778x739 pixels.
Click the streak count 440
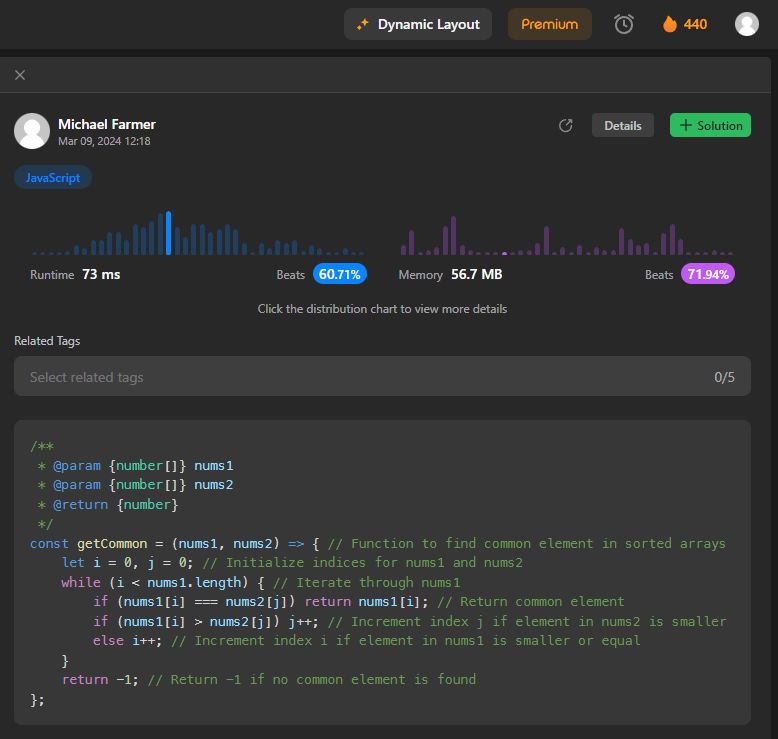(x=695, y=24)
